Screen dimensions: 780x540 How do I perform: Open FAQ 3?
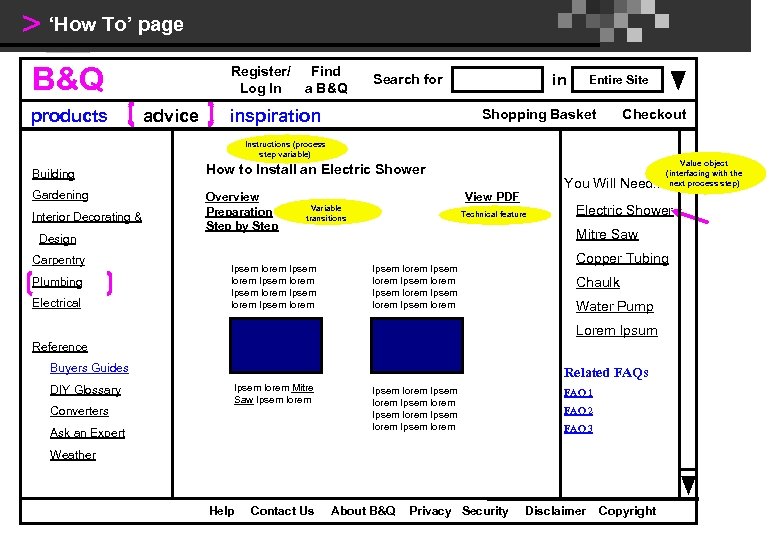(x=578, y=429)
